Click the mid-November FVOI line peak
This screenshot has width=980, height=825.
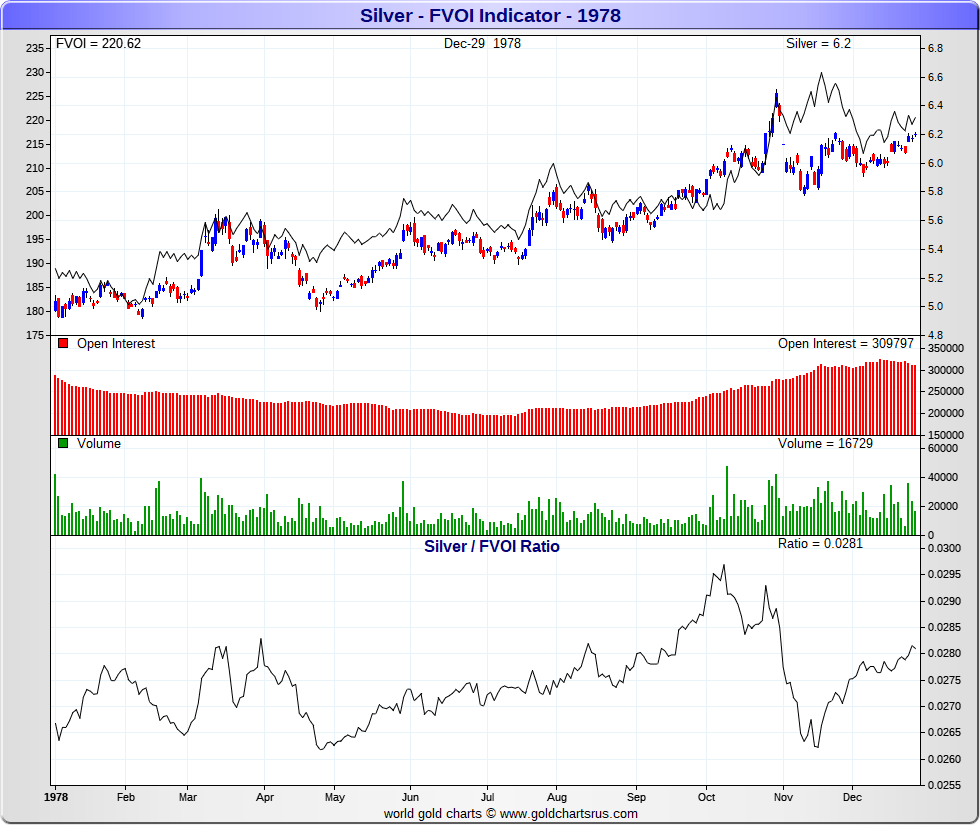(821, 74)
